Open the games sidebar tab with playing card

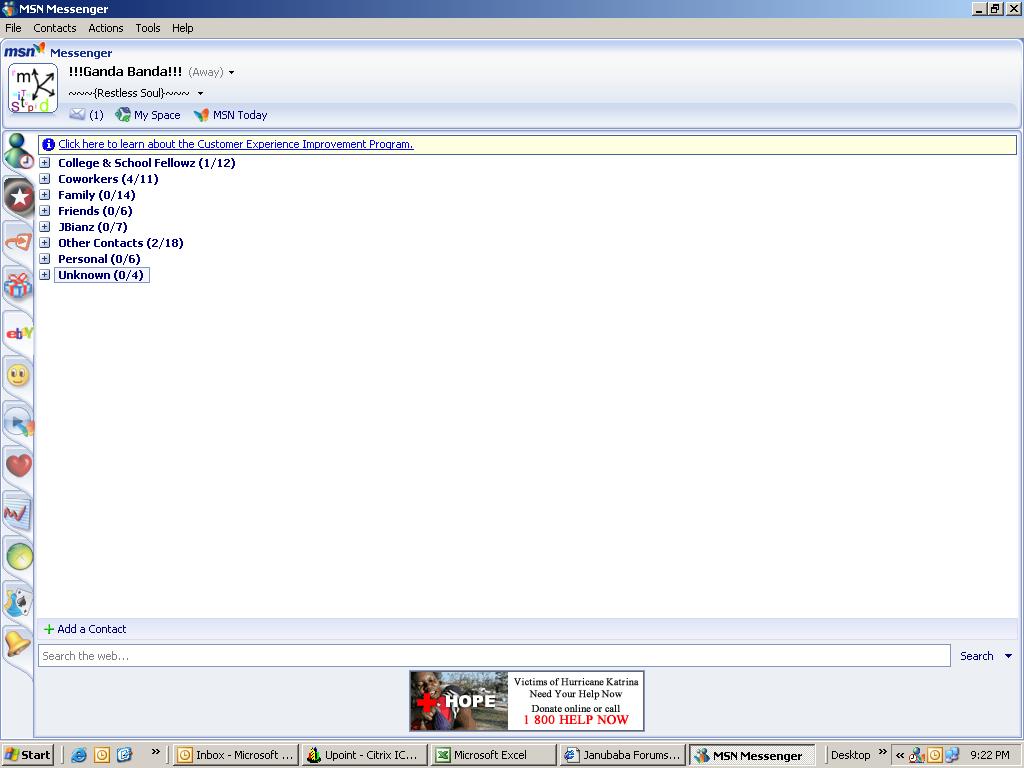(18, 602)
